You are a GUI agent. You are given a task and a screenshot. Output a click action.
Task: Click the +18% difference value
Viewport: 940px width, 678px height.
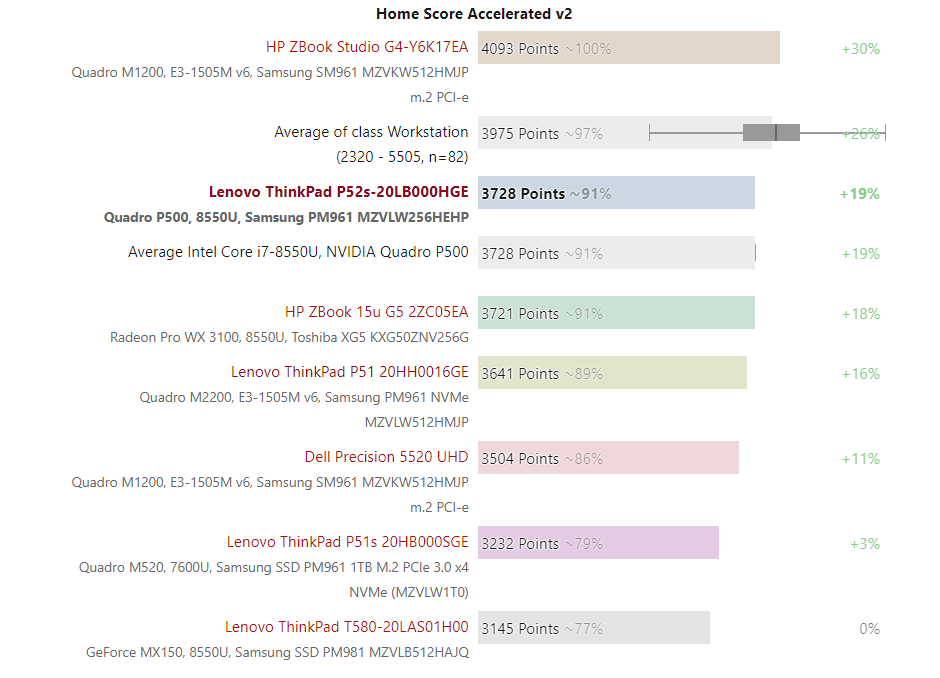point(860,314)
